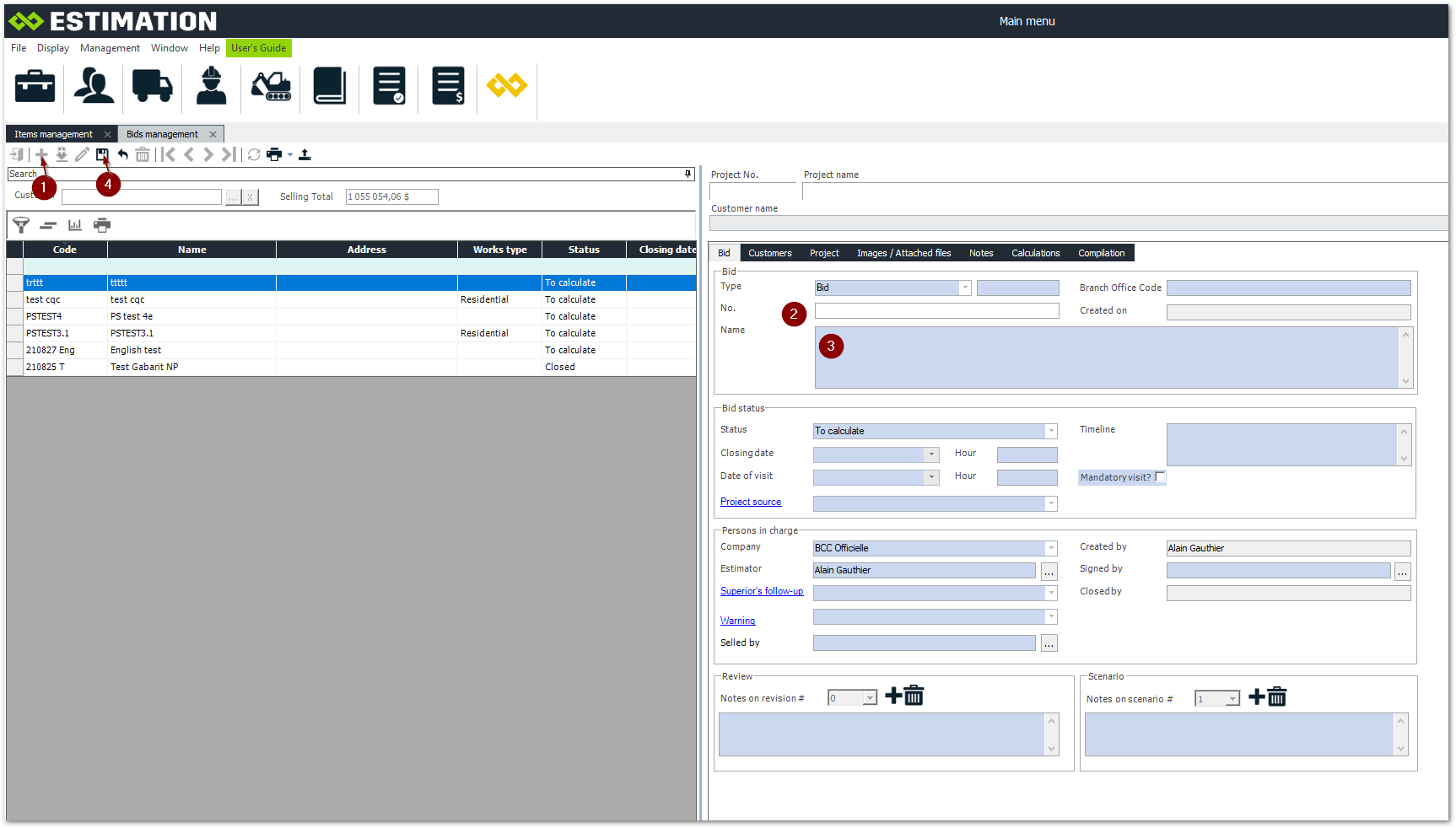Click the excavator equipment icon
1456x828 pixels.
tap(271, 86)
